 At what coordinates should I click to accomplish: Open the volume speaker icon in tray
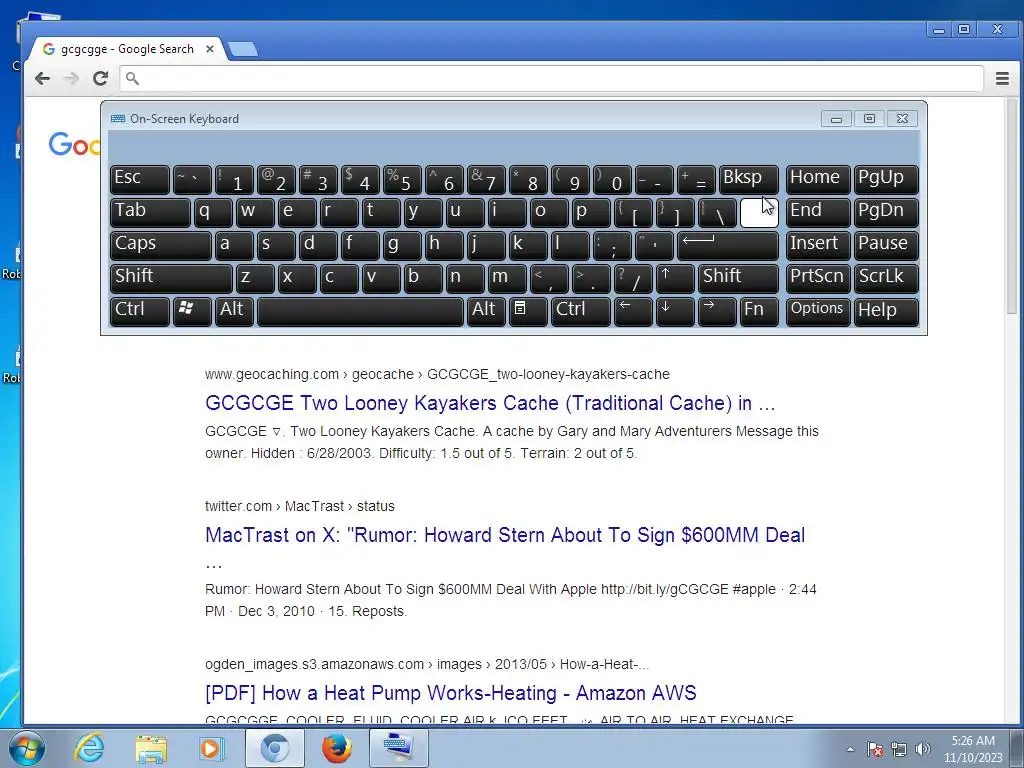922,749
